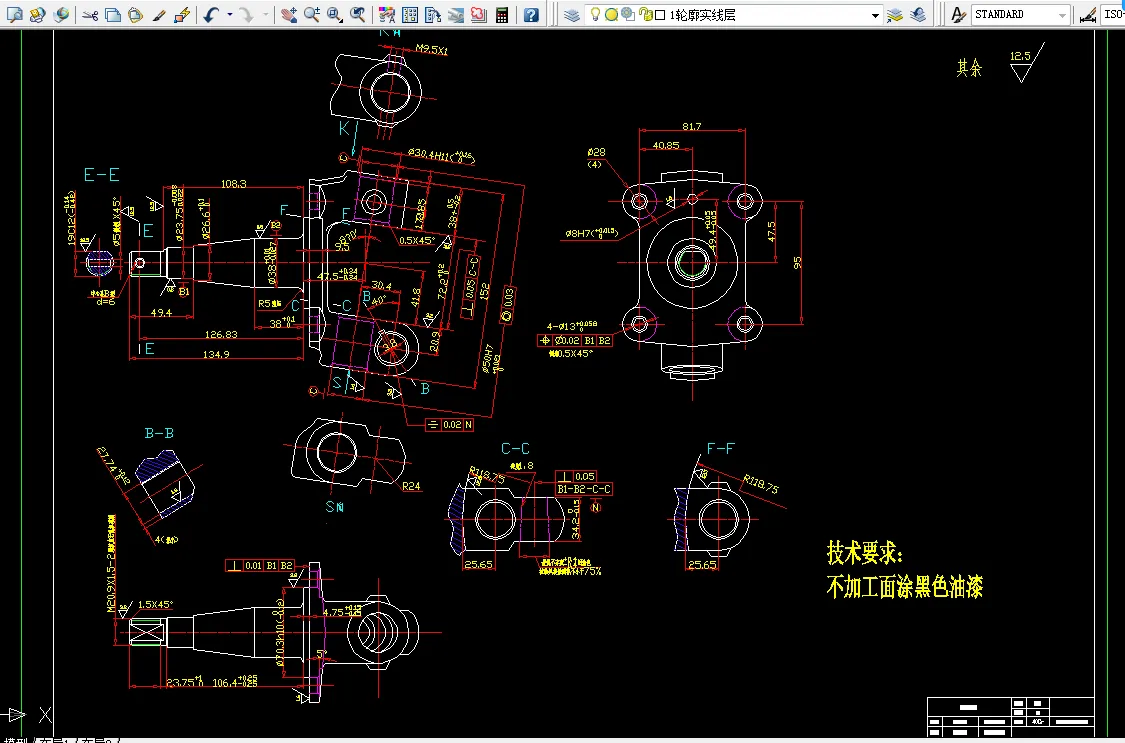Open the Sheet Set Manager
The image size is (1125, 743).
click(456, 14)
